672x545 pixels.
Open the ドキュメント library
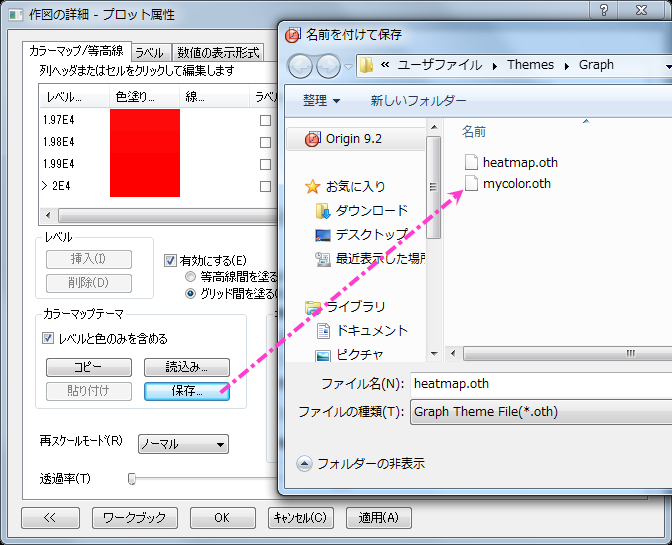point(361,331)
